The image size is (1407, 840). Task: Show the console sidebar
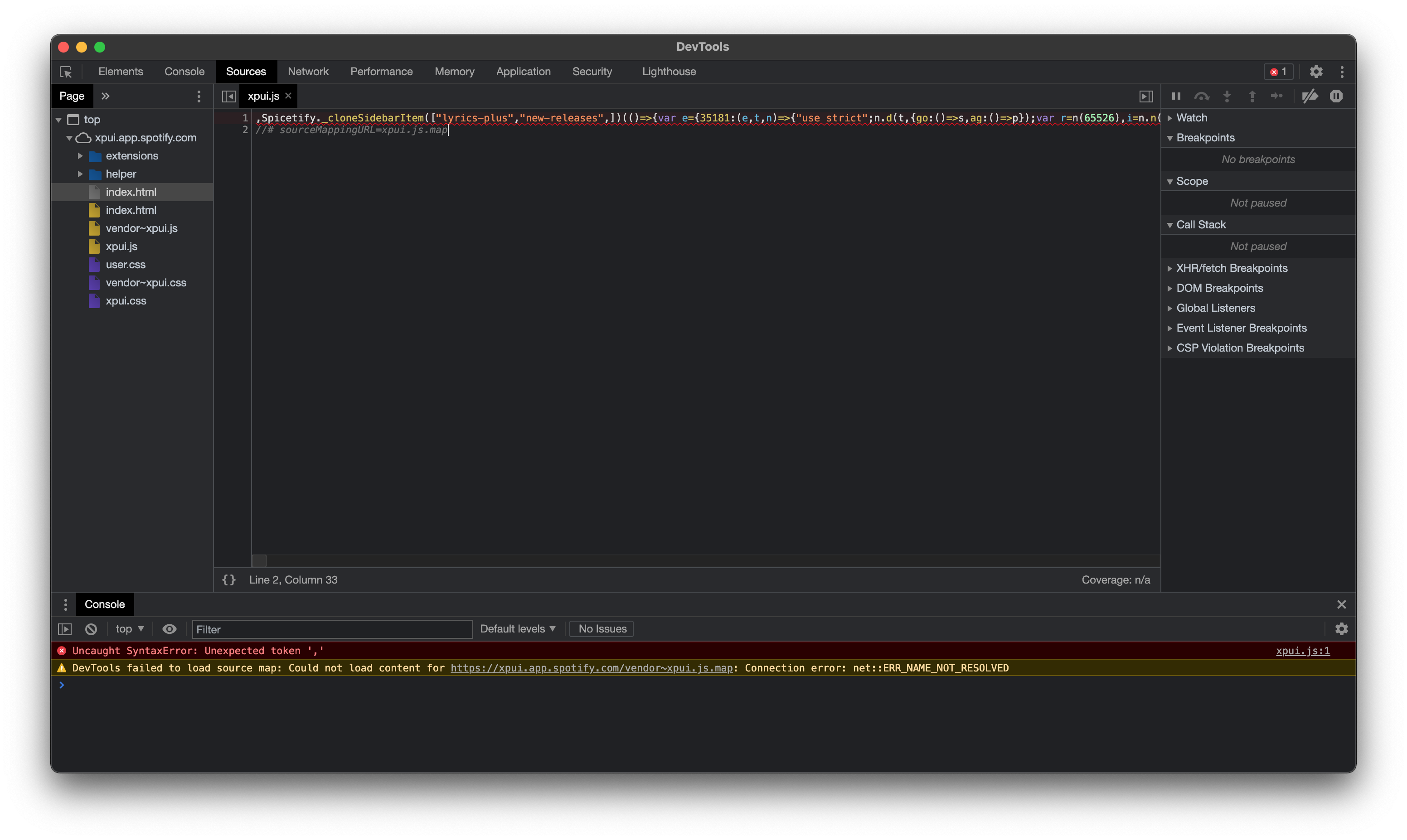(x=65, y=629)
